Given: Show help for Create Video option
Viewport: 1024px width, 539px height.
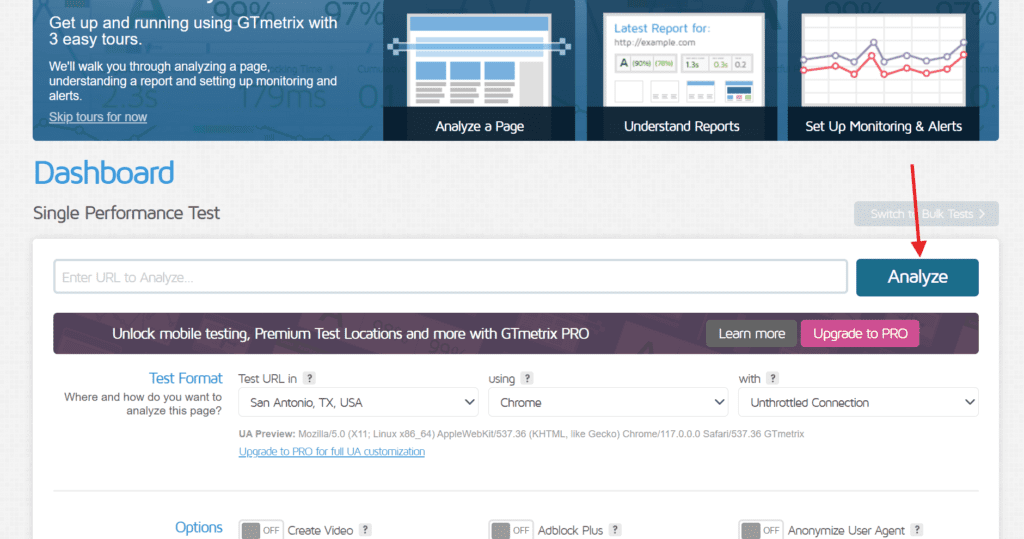Looking at the screenshot, I should point(365,530).
